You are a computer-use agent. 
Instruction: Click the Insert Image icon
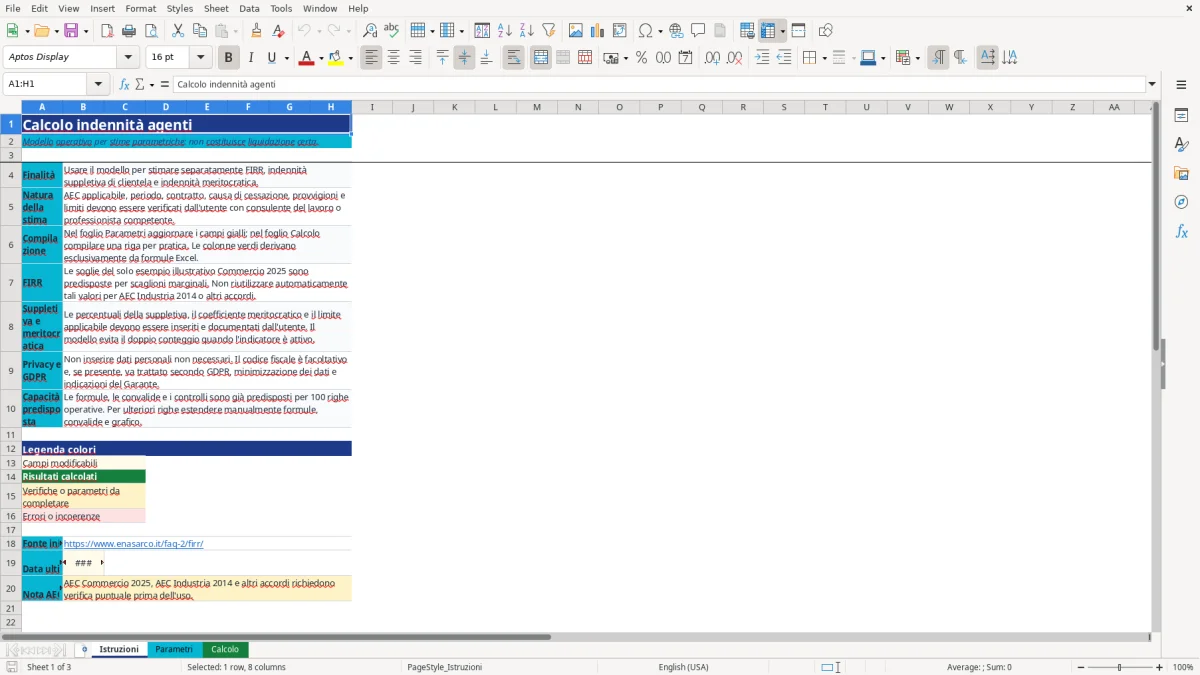click(x=576, y=31)
